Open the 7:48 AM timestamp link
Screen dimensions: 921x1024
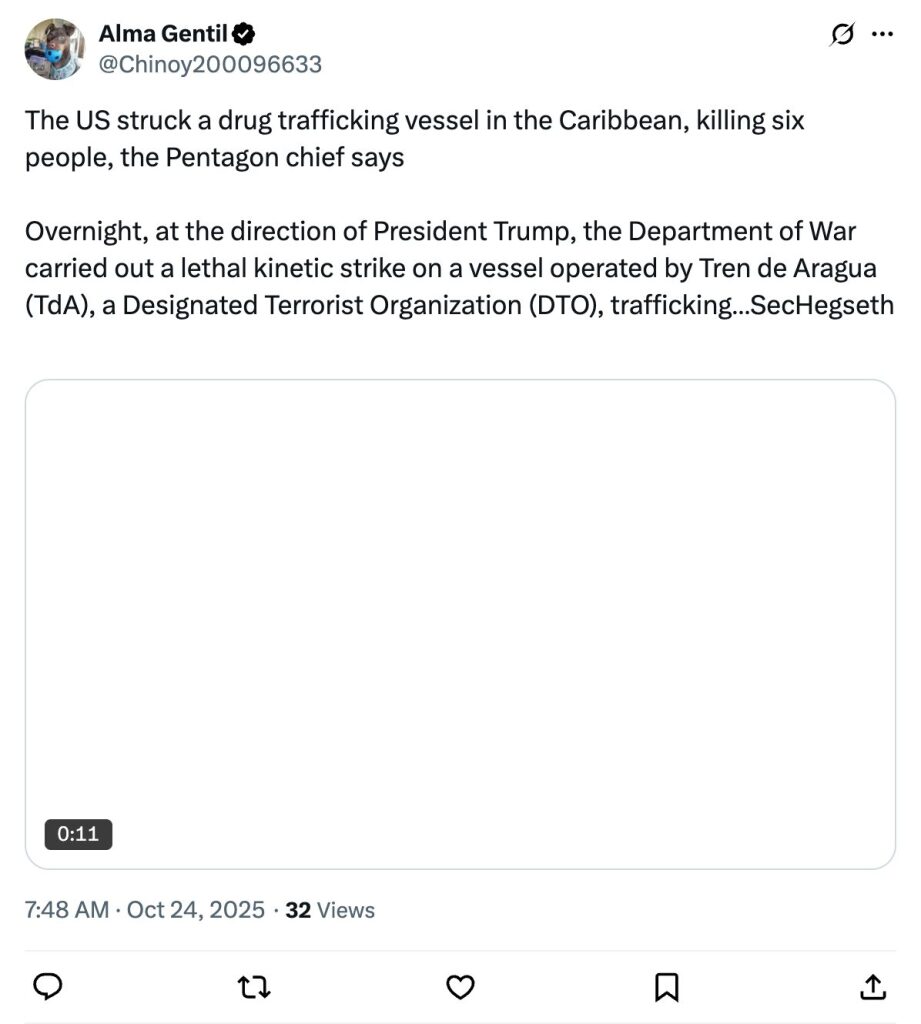[66, 910]
